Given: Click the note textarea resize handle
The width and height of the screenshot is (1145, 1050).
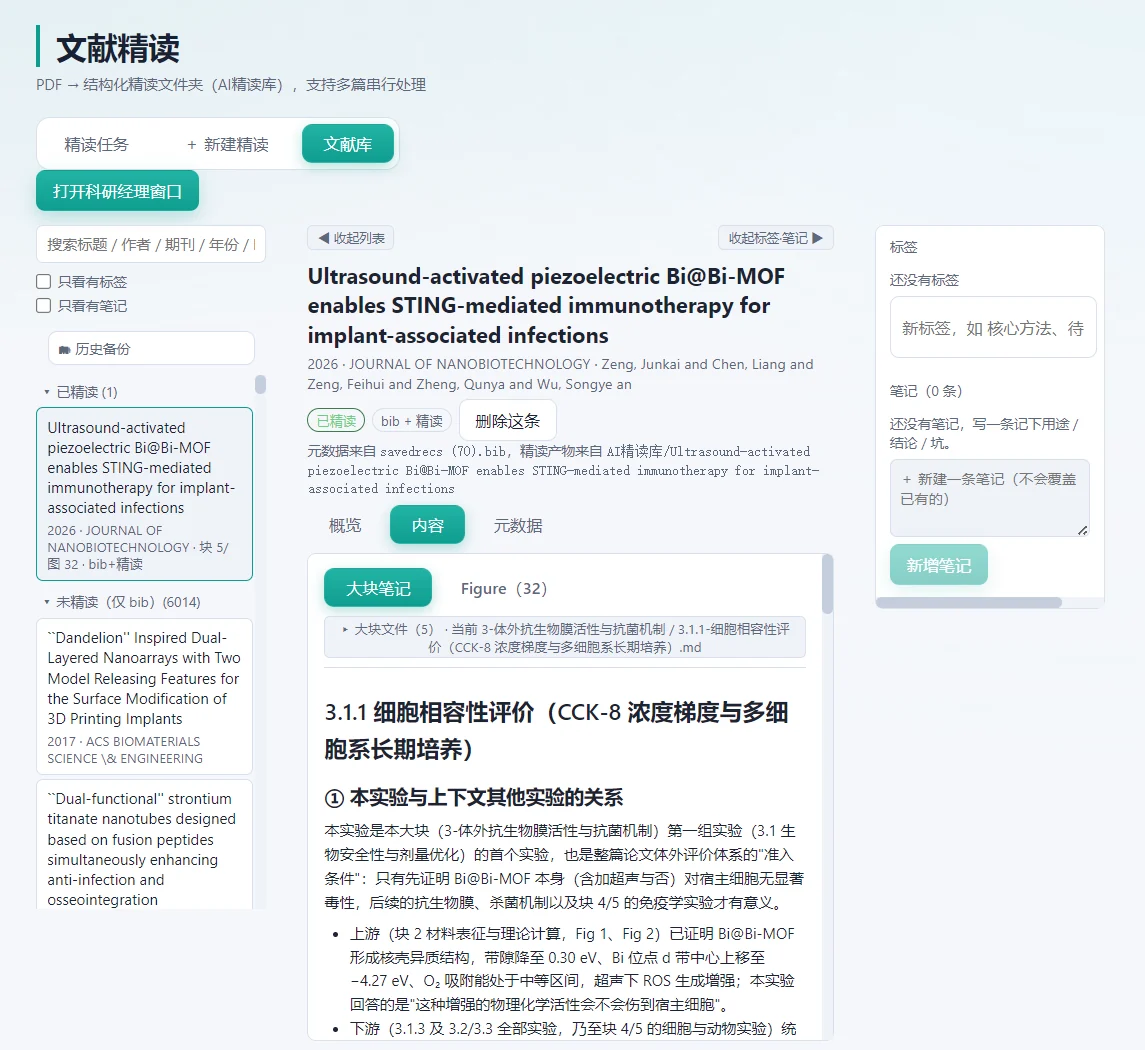Looking at the screenshot, I should pos(1083,531).
